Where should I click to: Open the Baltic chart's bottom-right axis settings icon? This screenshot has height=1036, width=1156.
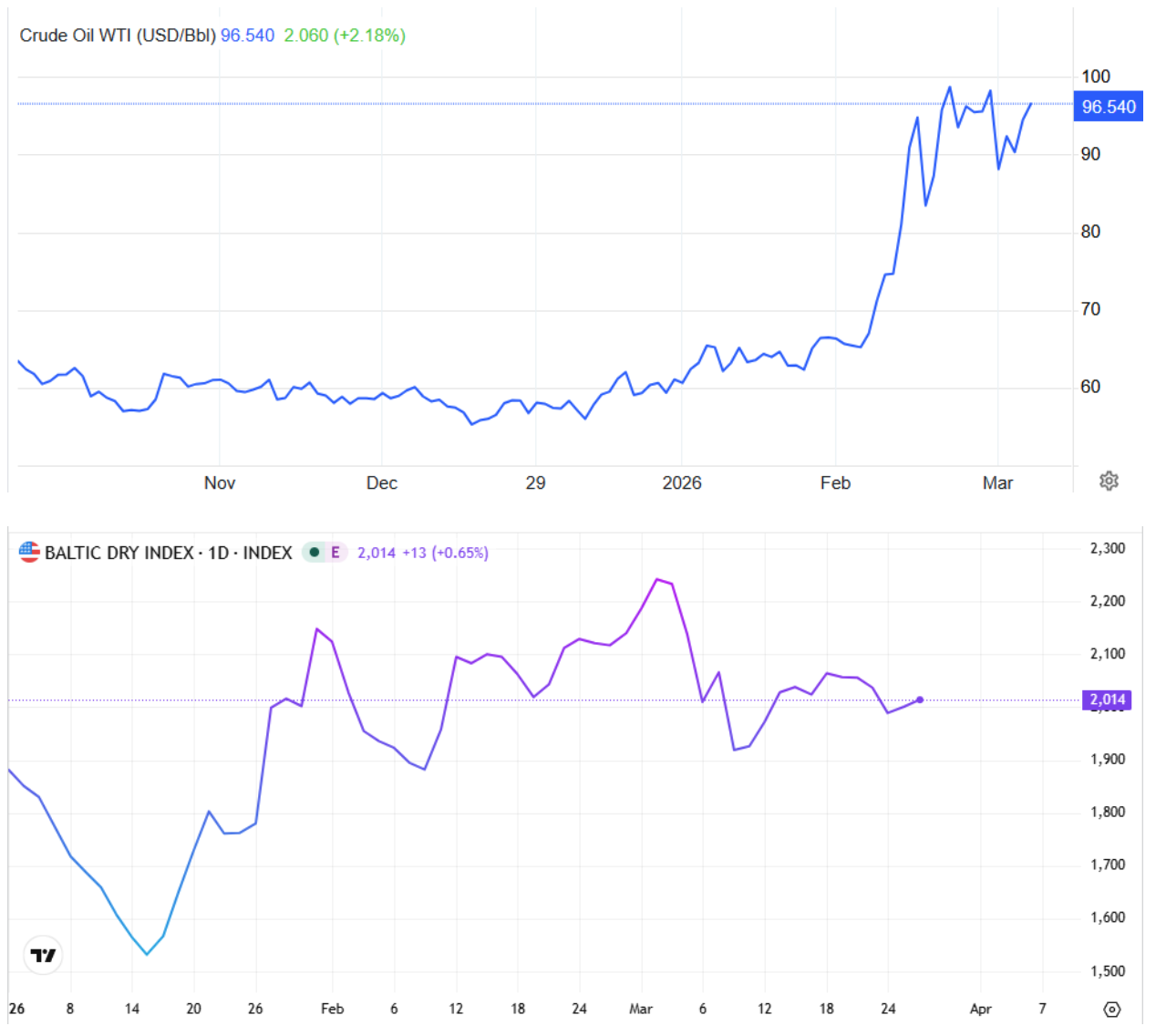pos(1111,1009)
